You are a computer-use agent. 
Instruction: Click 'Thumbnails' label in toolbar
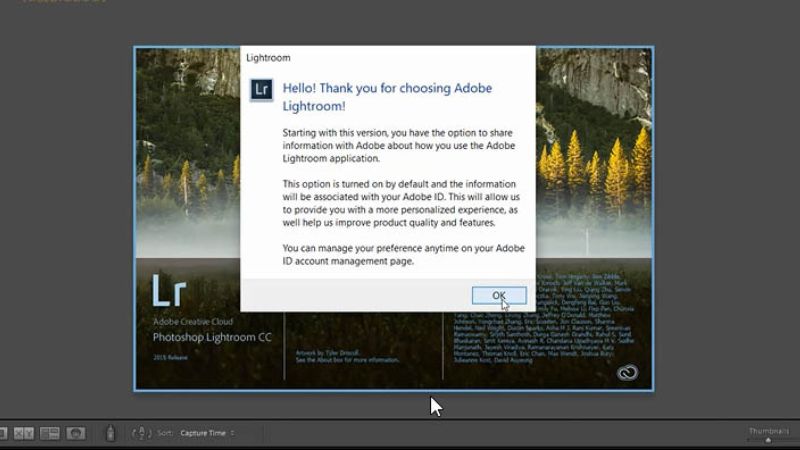point(768,431)
